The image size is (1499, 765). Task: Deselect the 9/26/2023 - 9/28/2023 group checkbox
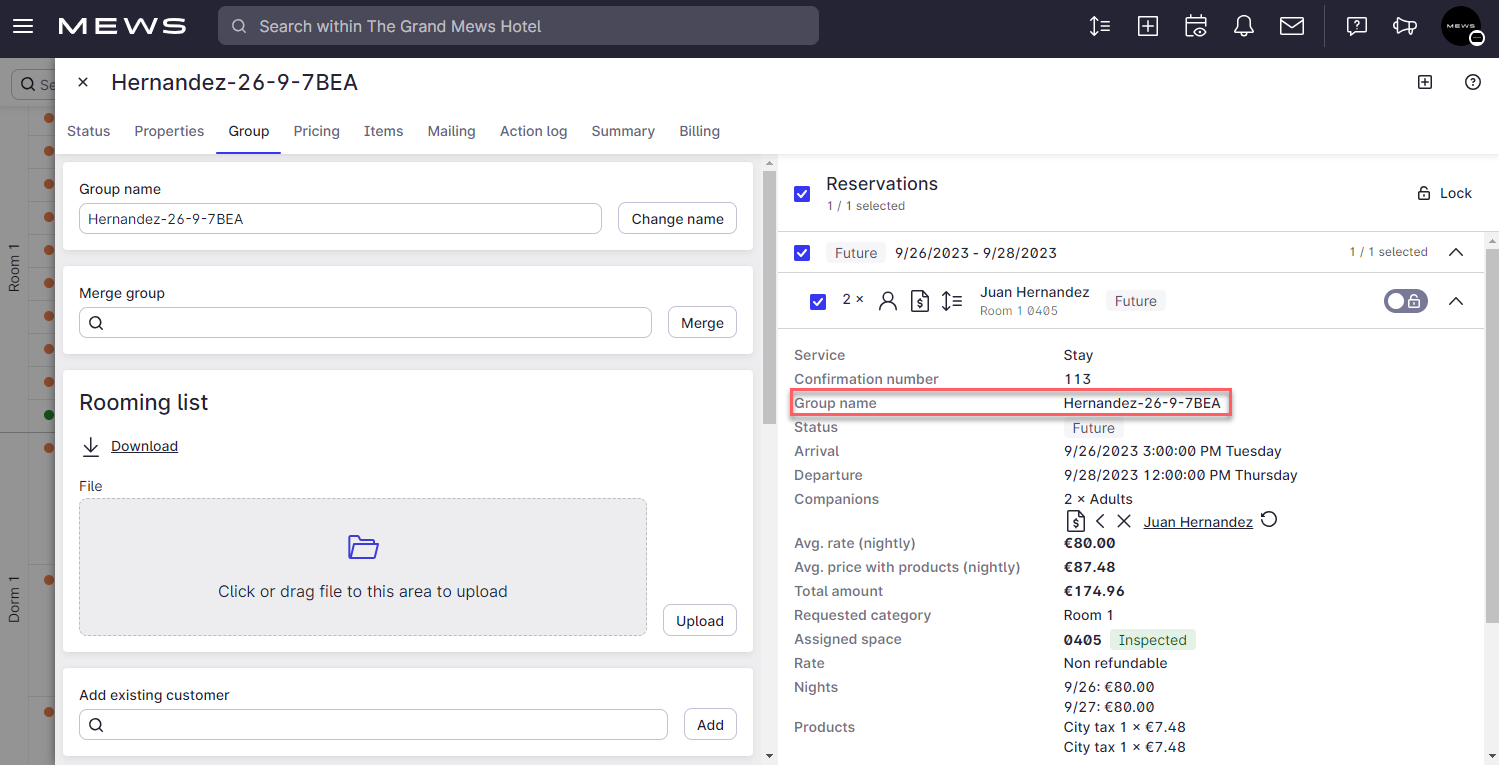click(802, 253)
